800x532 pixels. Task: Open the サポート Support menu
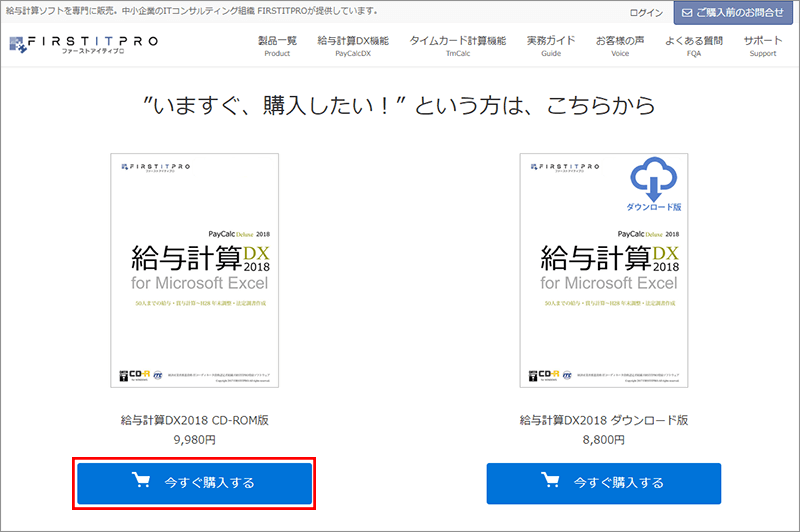763,46
